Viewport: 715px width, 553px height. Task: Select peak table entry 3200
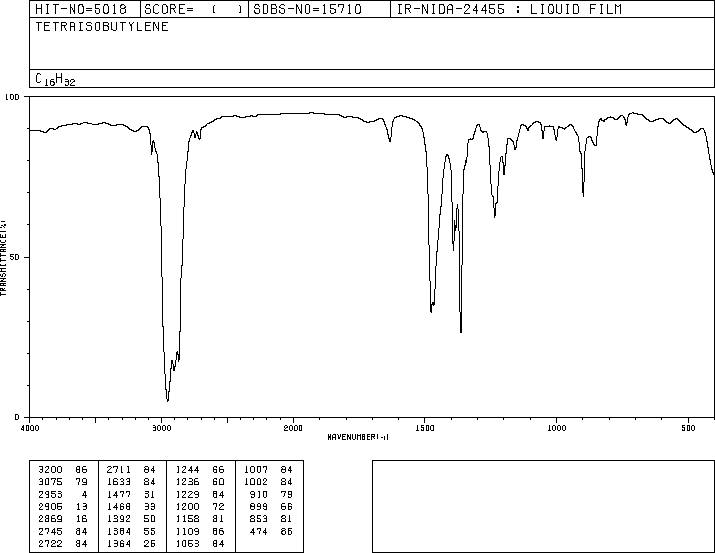[x=50, y=470]
